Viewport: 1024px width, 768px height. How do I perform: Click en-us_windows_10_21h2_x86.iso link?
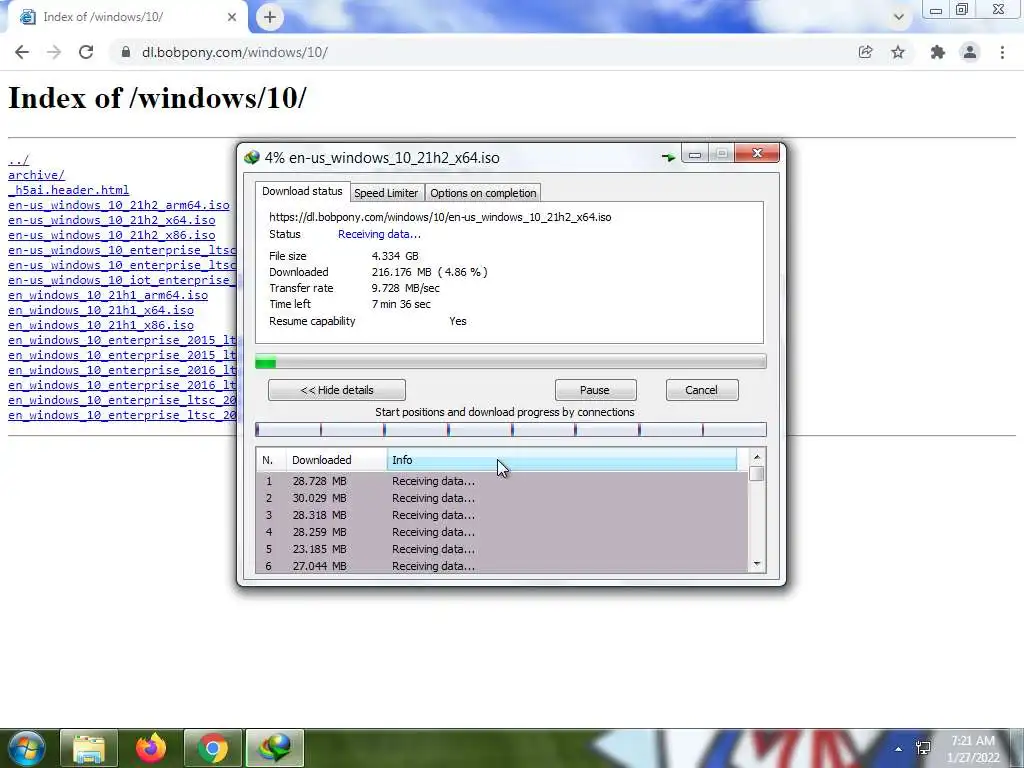pos(112,235)
